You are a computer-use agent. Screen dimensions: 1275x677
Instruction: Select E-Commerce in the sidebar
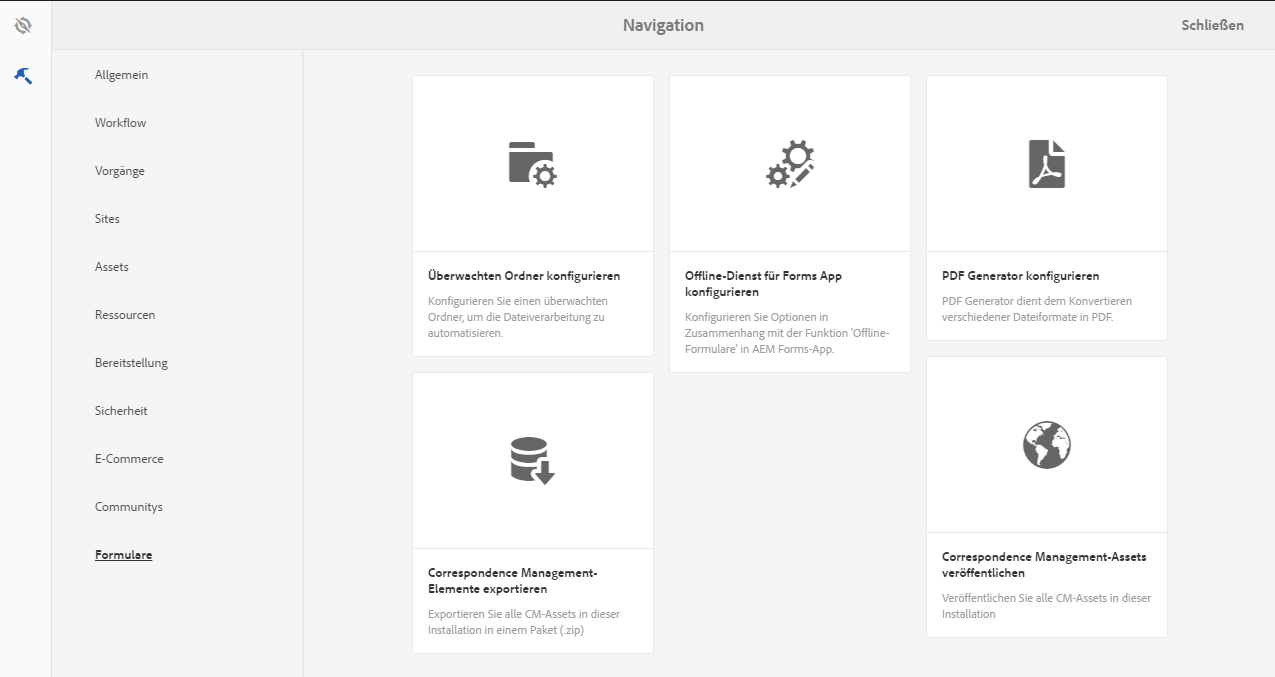coord(129,459)
